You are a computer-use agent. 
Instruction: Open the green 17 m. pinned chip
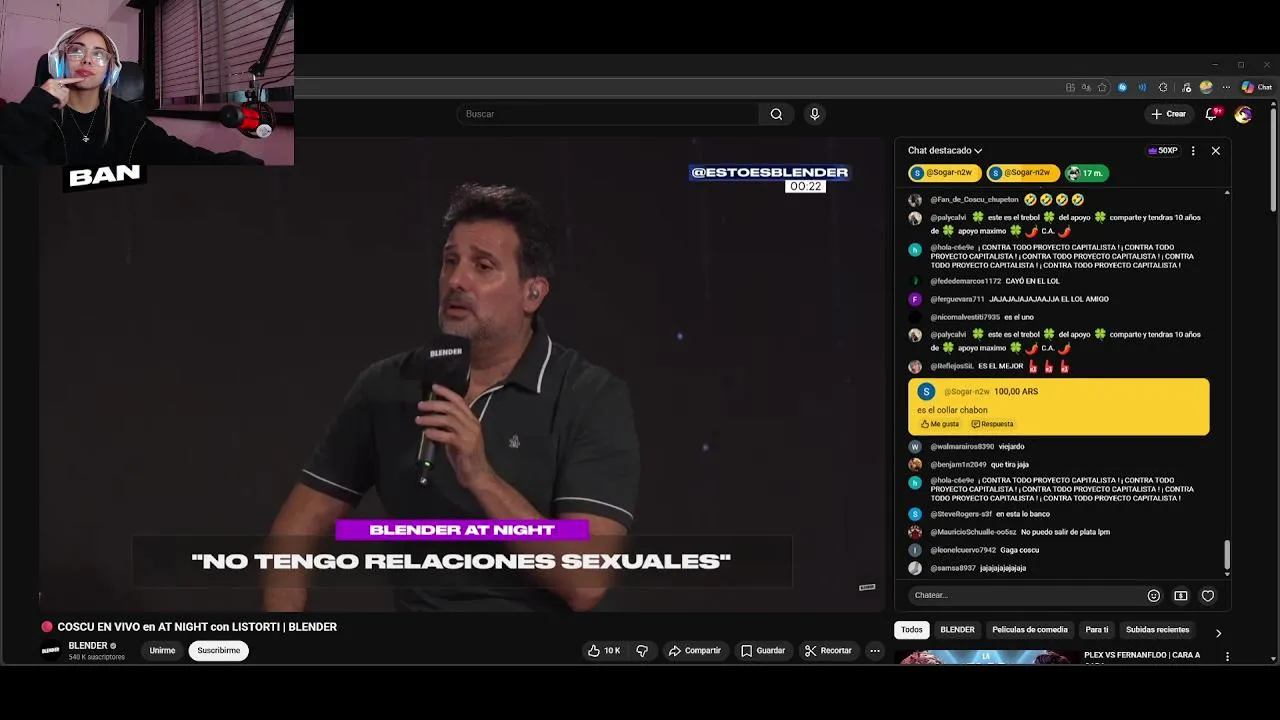[1086, 173]
